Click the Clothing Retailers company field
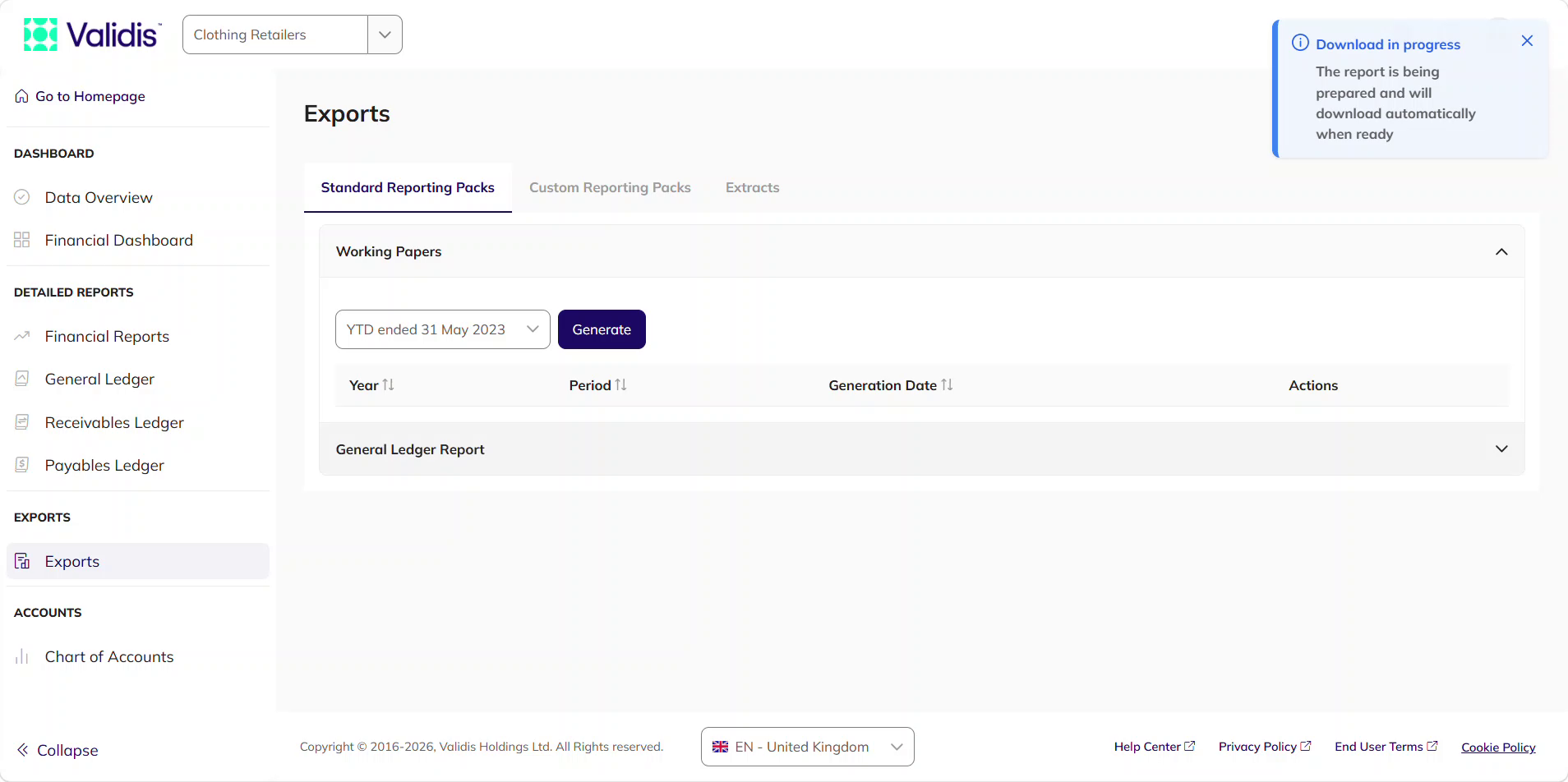 [x=275, y=34]
